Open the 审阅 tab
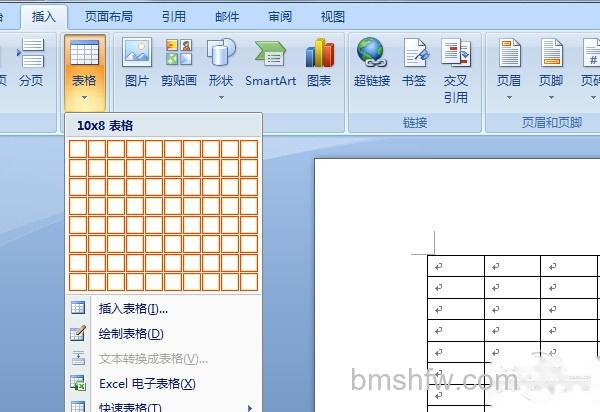This screenshot has height=412, width=600. (x=280, y=17)
